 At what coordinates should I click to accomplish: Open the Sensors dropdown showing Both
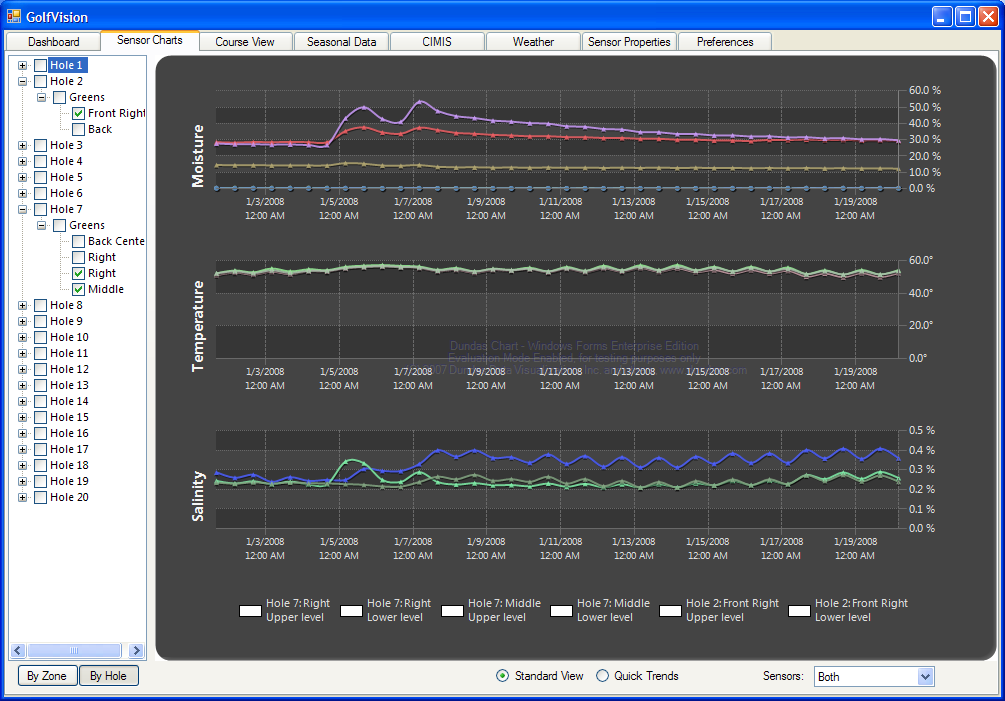coord(874,677)
